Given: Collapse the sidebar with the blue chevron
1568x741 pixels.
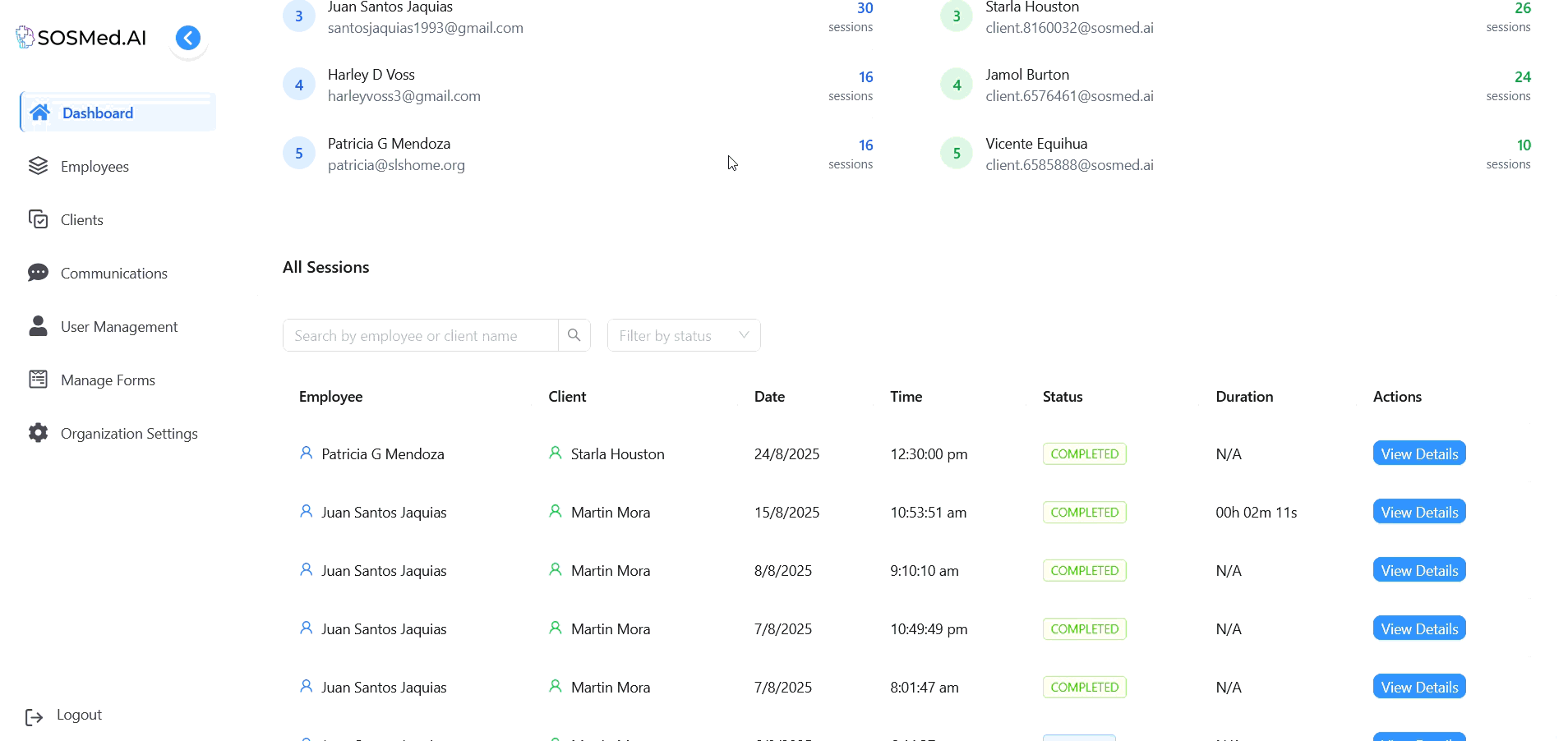Looking at the screenshot, I should tap(187, 37).
